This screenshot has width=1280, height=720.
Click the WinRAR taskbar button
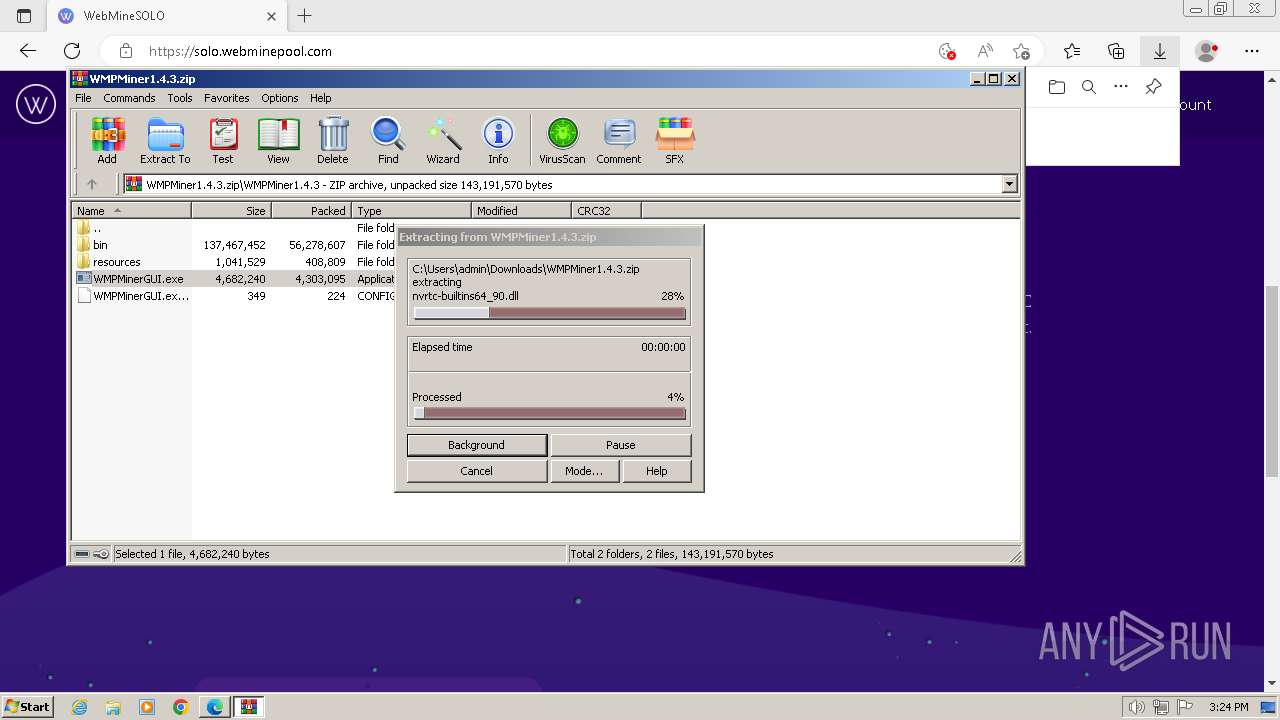249,707
